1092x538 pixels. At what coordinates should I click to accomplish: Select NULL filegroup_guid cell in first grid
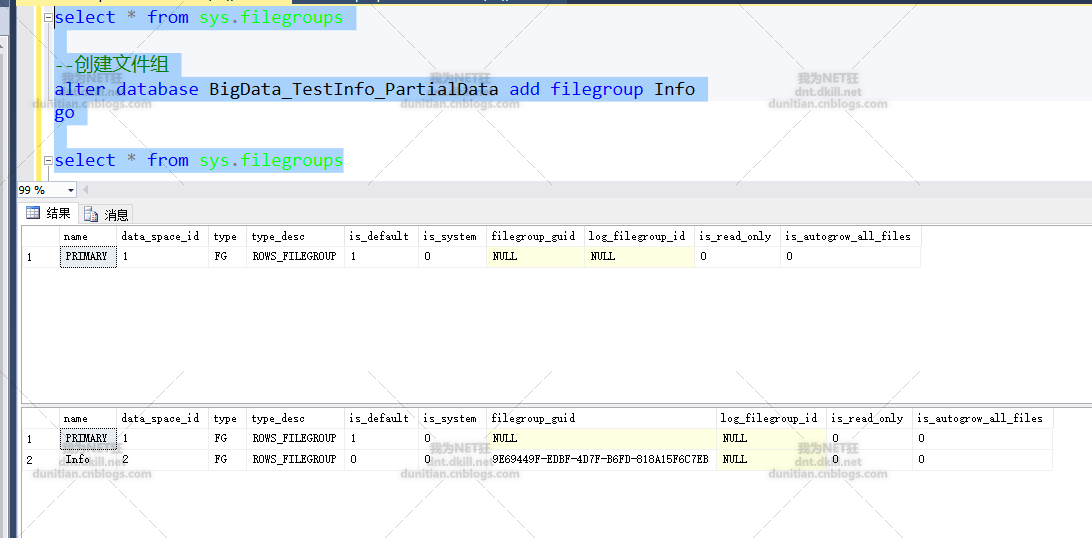[x=535, y=256]
